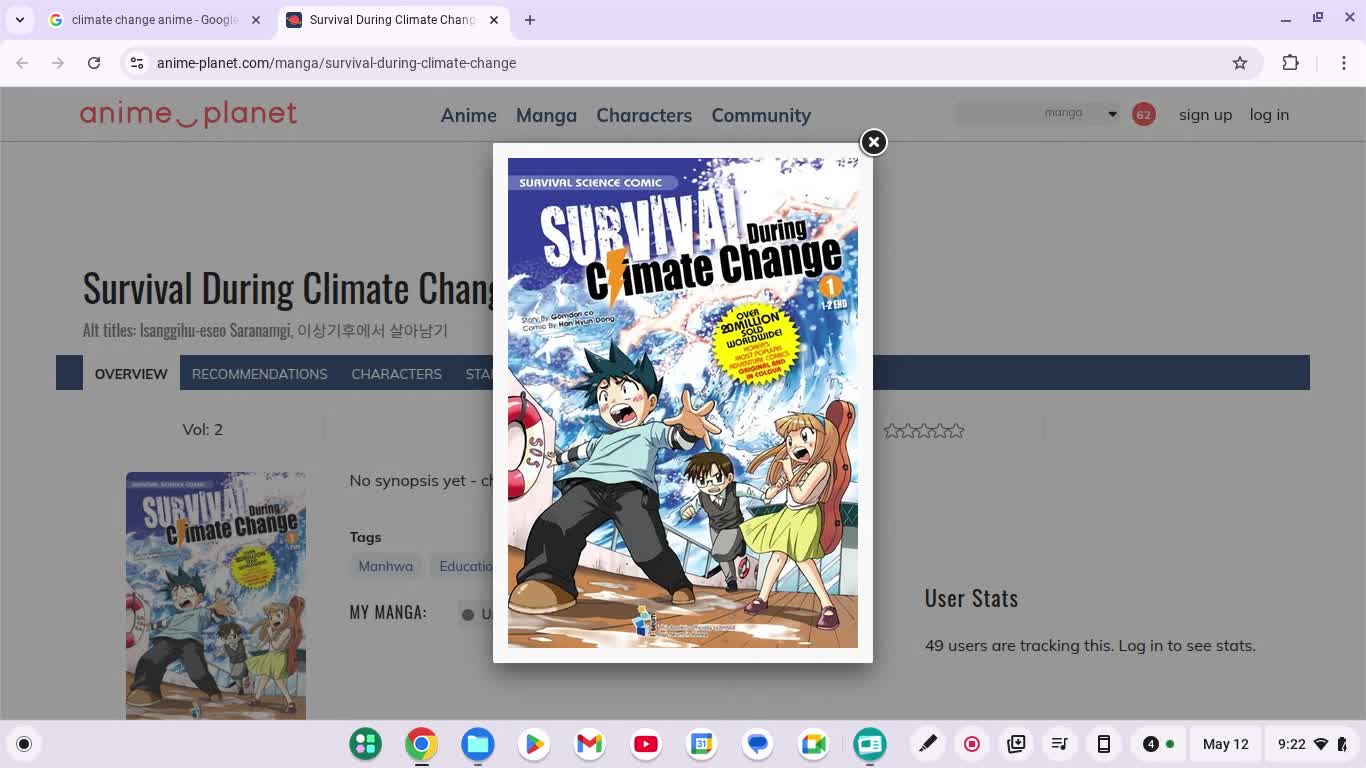Go to the anime-planet logo home link
This screenshot has height=768, width=1366.
click(189, 114)
